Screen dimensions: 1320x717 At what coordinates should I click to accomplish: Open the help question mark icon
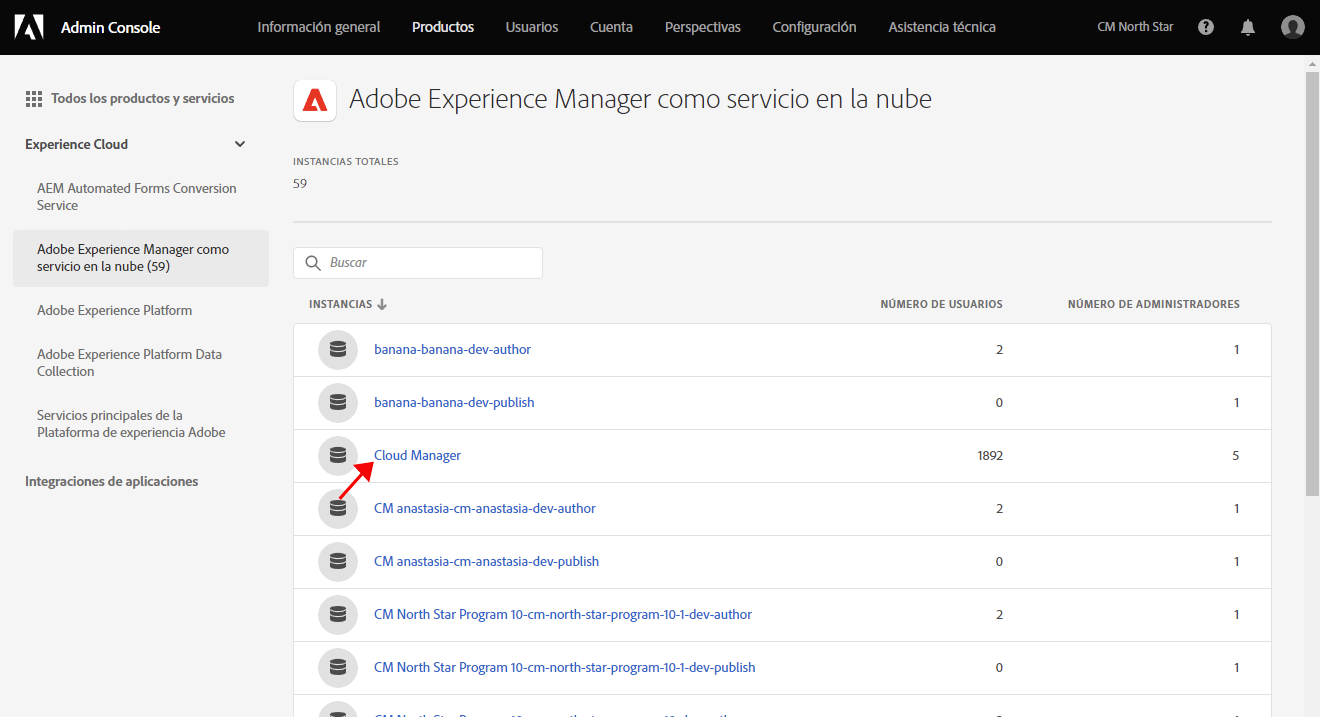[x=1206, y=27]
